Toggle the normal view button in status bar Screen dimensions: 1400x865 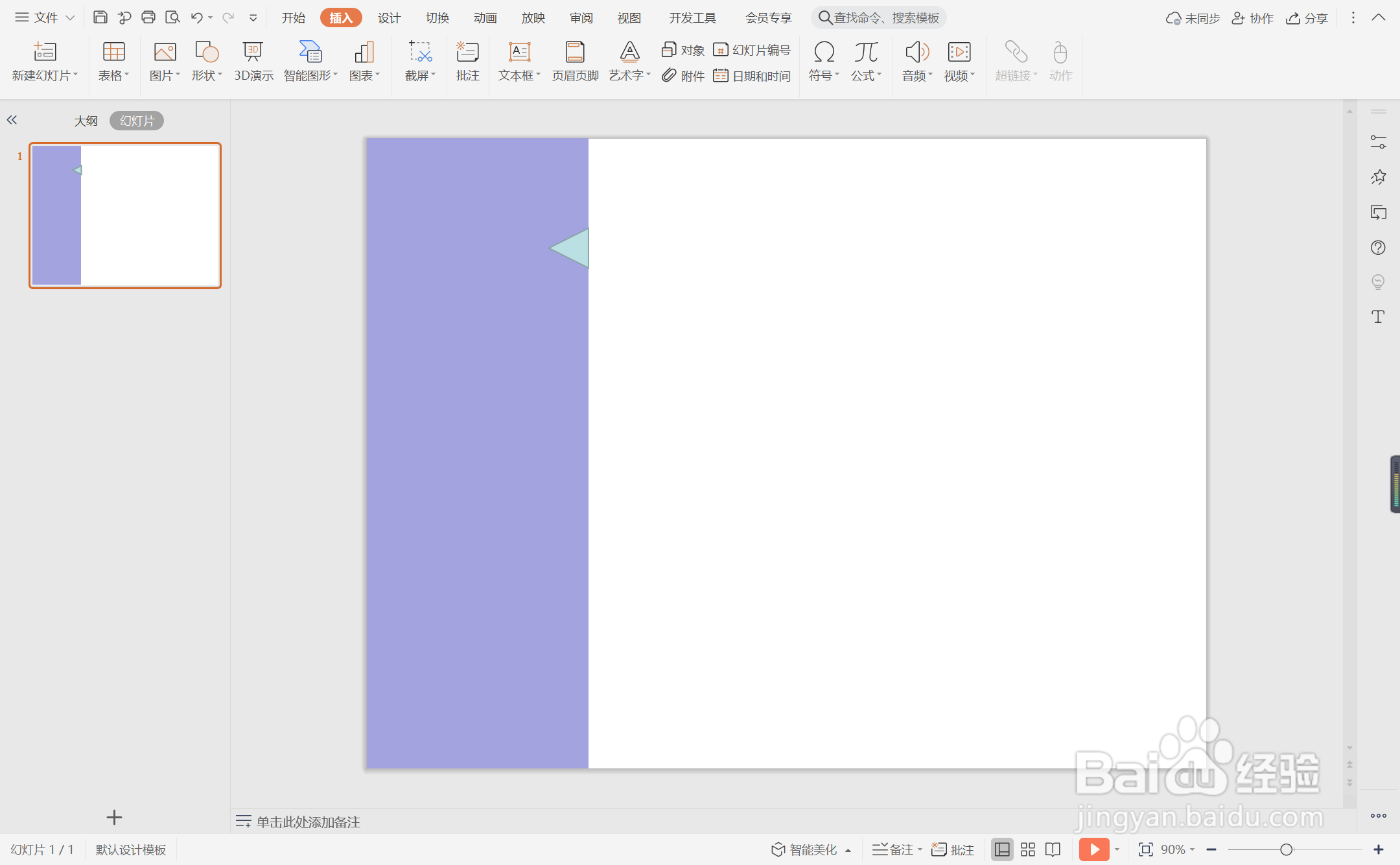click(1002, 849)
